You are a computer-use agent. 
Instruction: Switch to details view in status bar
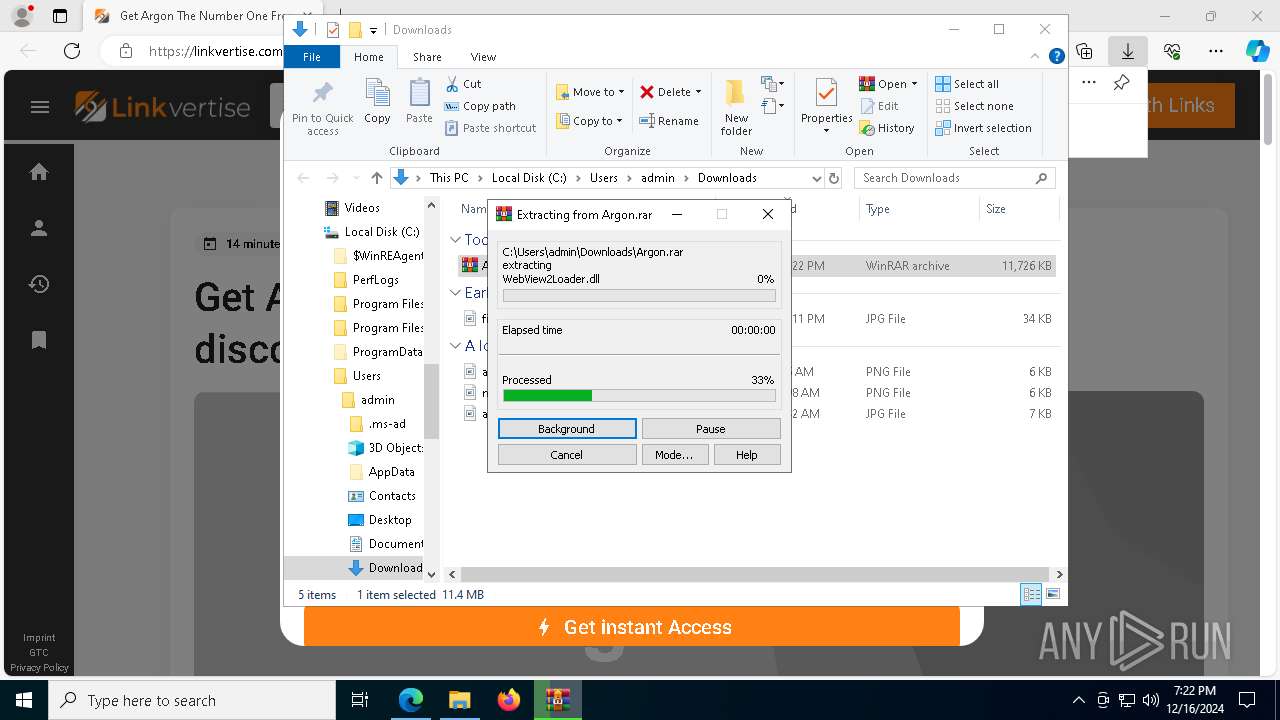[1031, 594]
